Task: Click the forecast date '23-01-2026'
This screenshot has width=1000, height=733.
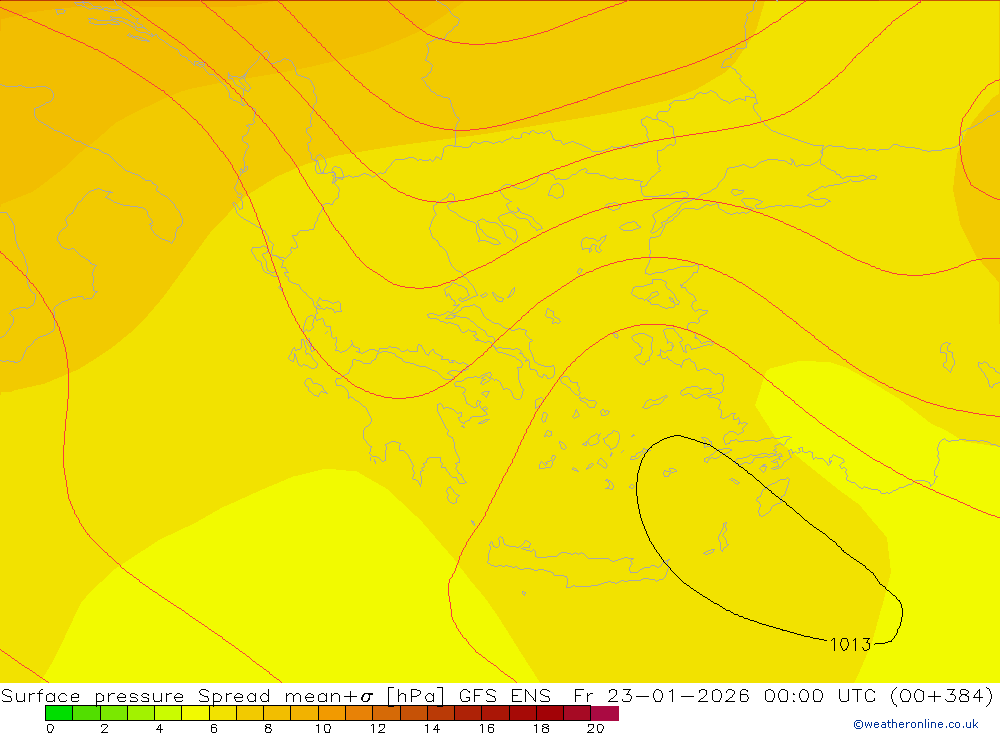Action: pyautogui.click(x=679, y=695)
